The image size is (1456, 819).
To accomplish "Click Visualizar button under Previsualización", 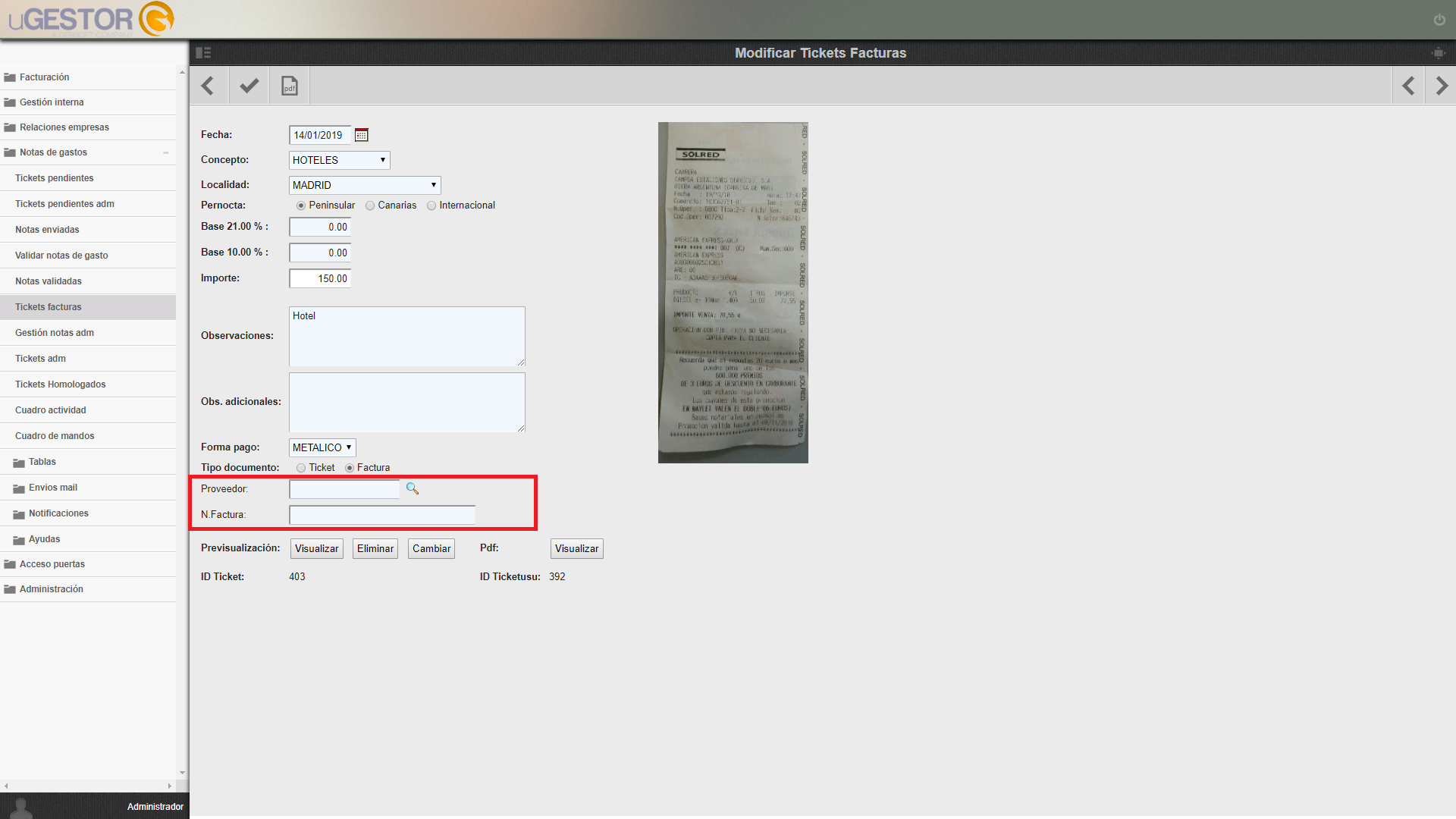I will coord(317,548).
